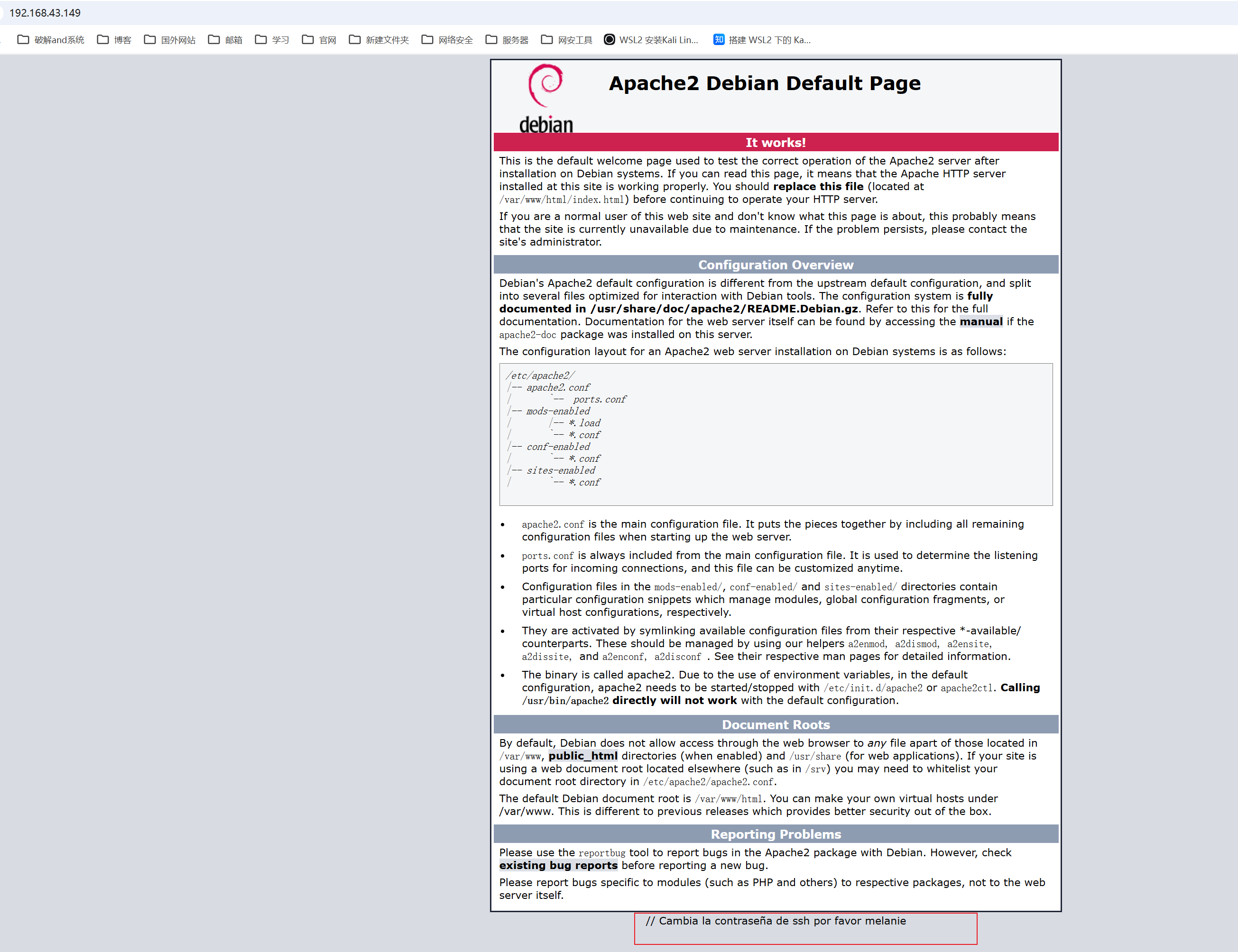Open the 邮箱 bookmark folder
1238x952 pixels.
[226, 40]
